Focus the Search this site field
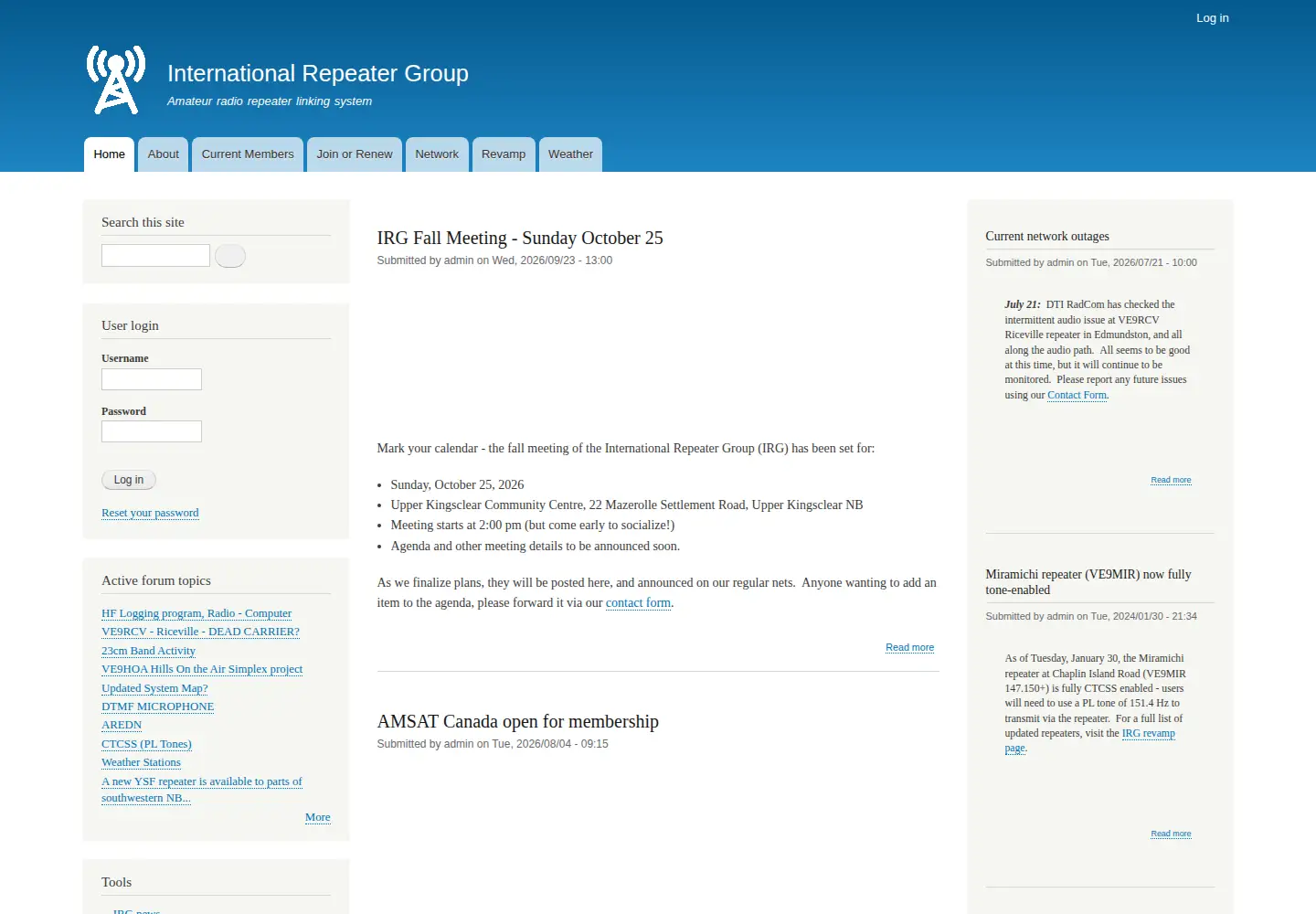The width and height of the screenshot is (1316, 914). [155, 255]
